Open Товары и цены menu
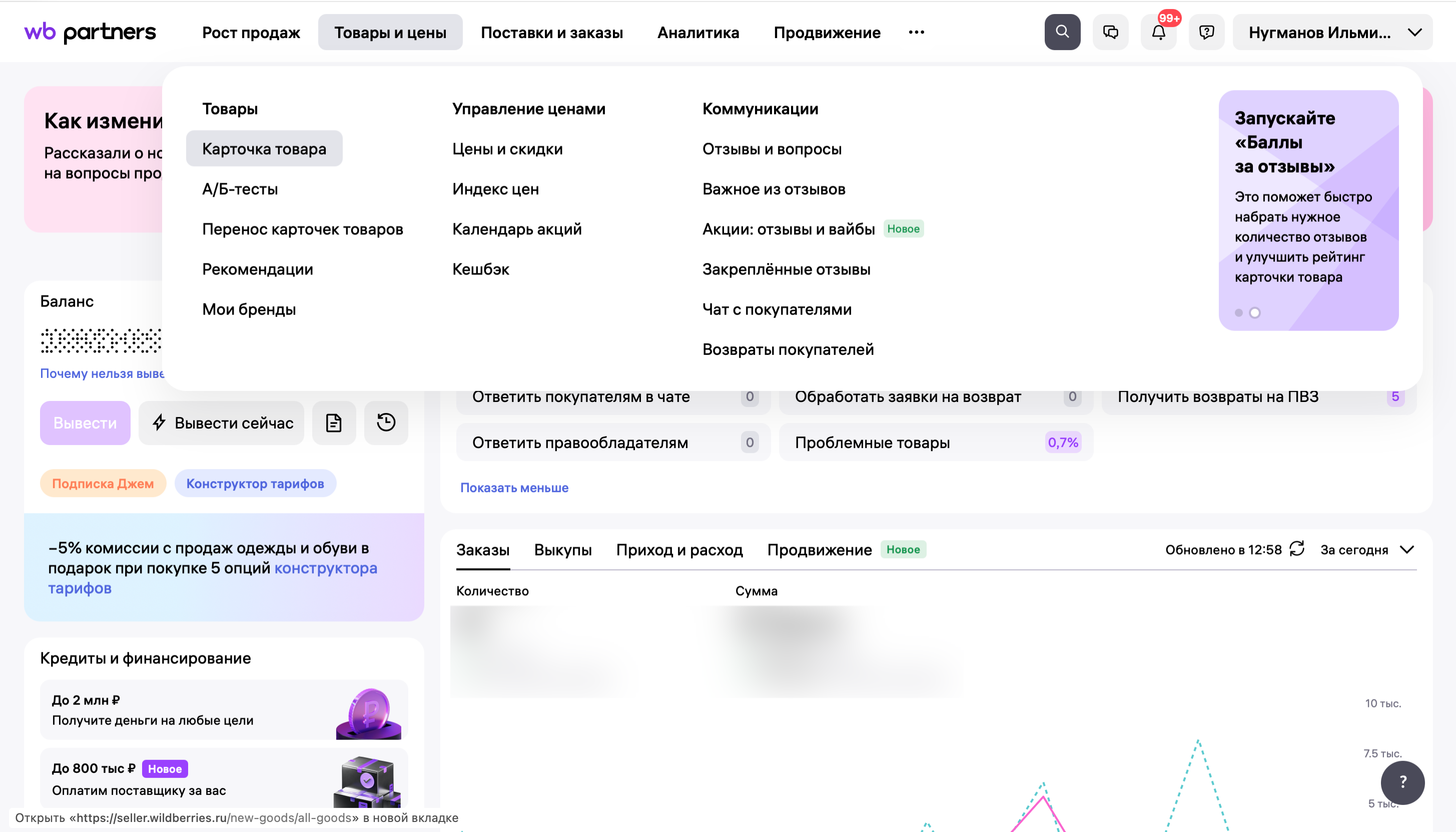This screenshot has height=832, width=1456. tap(390, 32)
